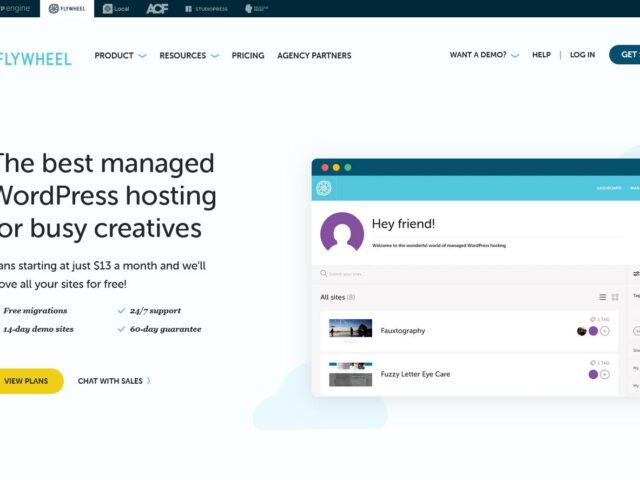Click photo avatar on Fauxtography row
640x480 pixels.
pos(582,331)
